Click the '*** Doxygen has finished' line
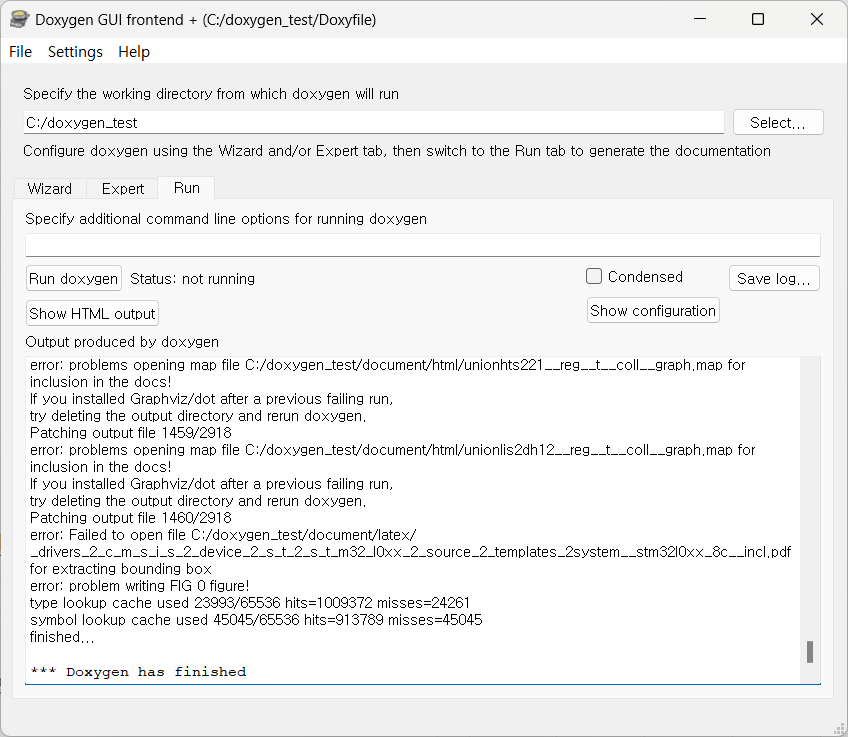The image size is (848, 737). [x=138, y=672]
